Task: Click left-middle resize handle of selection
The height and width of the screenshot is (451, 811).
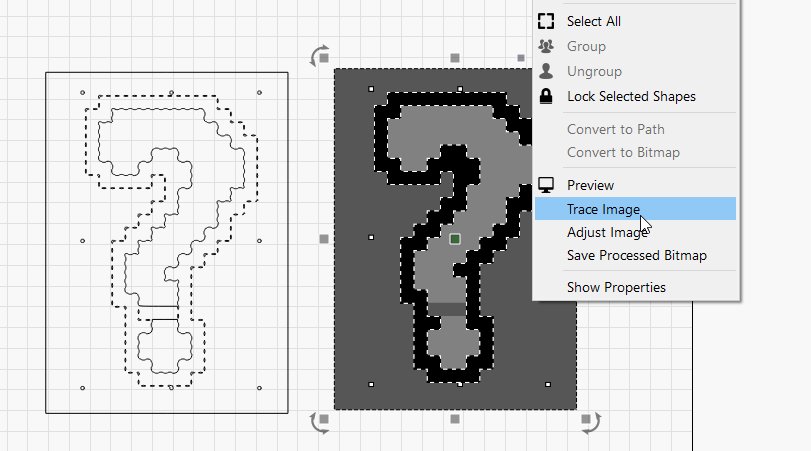Action: [324, 239]
